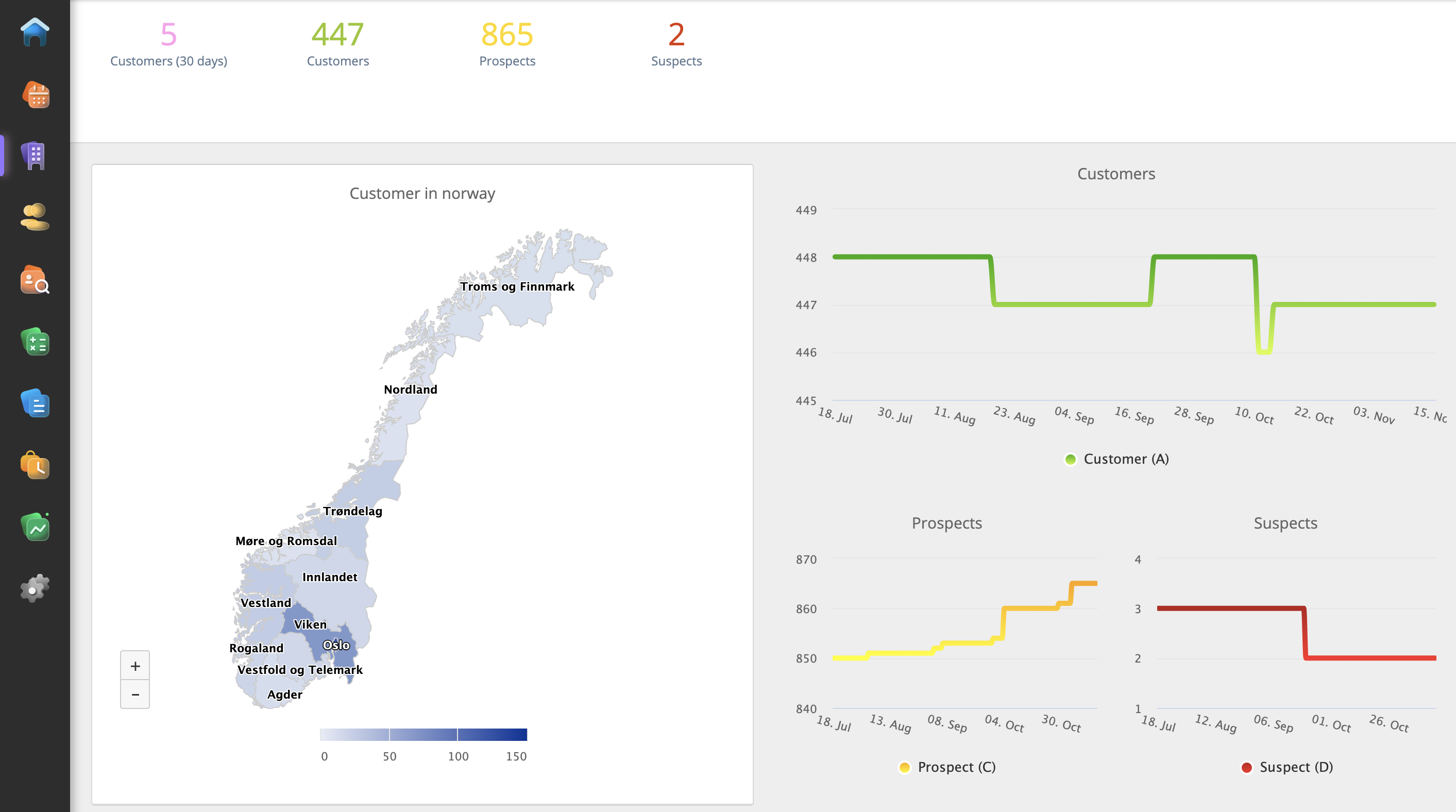The width and height of the screenshot is (1456, 812).
Task: Open the person search icon
Action: click(x=35, y=280)
